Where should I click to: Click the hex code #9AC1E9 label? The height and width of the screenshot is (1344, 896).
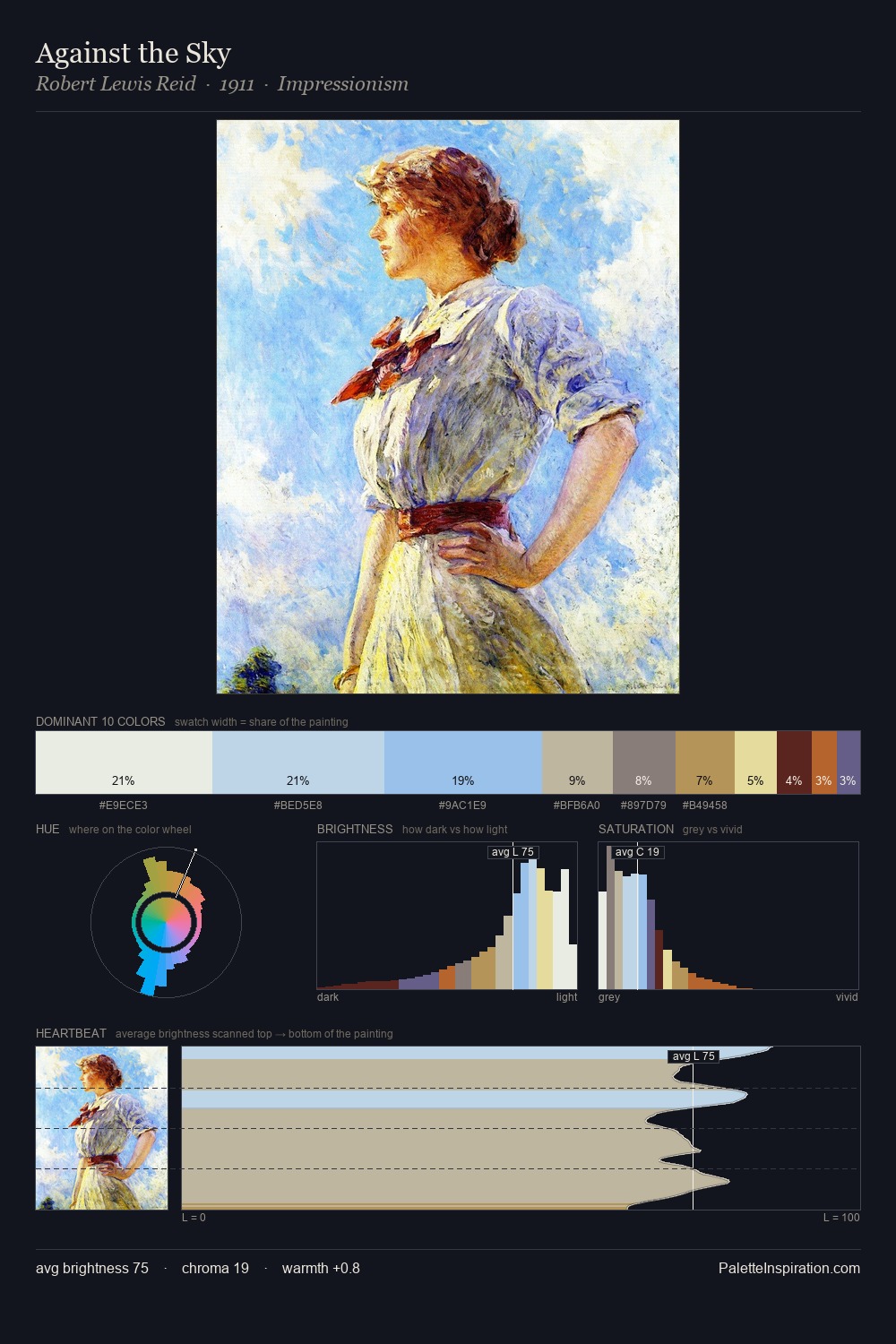[x=462, y=806]
